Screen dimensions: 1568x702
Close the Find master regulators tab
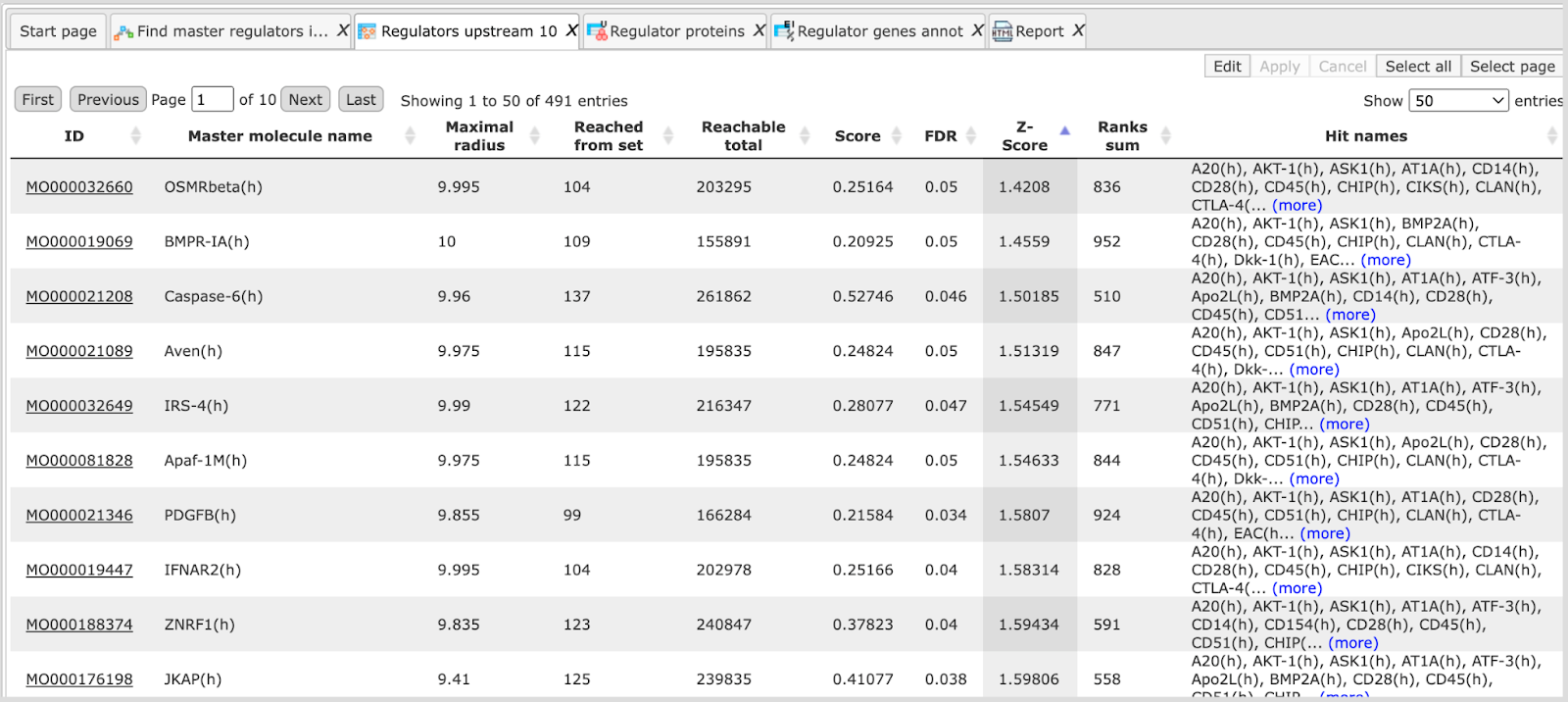pos(343,31)
